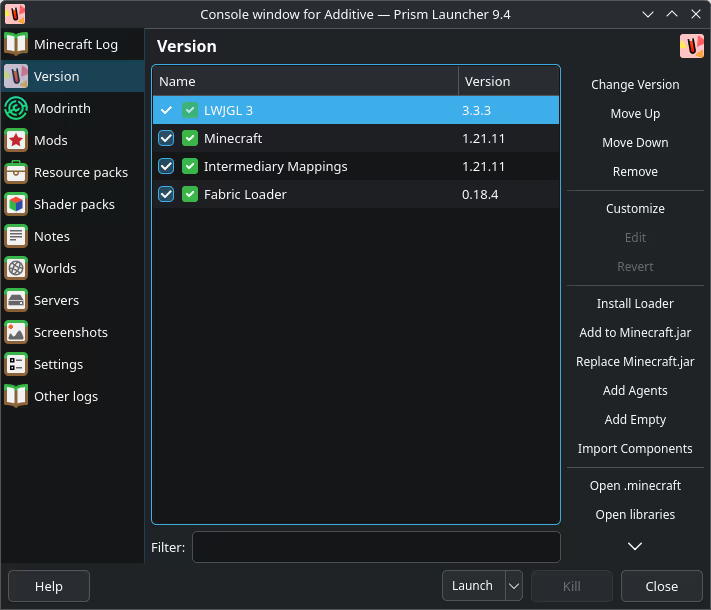Open the Worlds globe icon

[x=16, y=268]
